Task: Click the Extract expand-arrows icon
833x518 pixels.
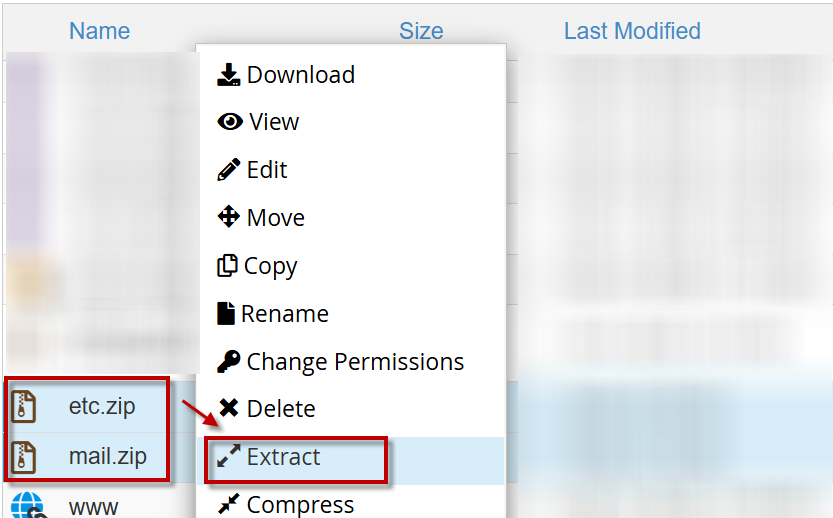Action: click(229, 456)
